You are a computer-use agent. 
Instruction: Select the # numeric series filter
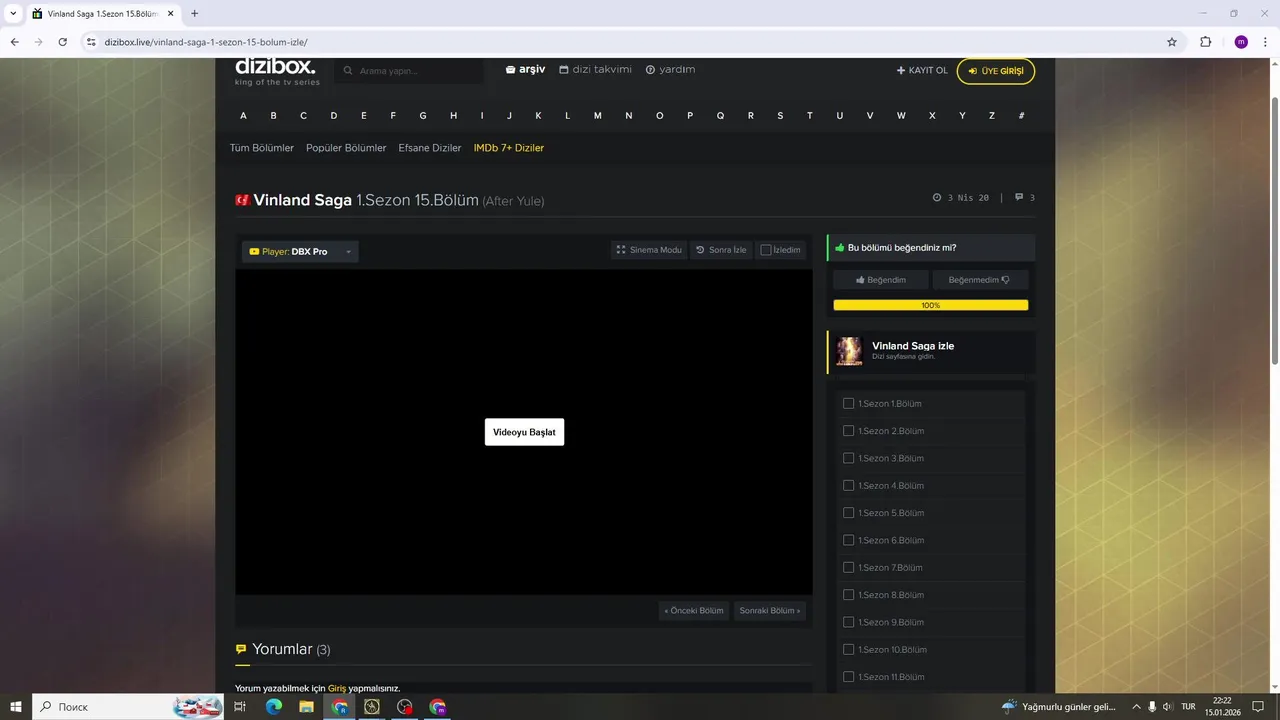(x=1021, y=116)
